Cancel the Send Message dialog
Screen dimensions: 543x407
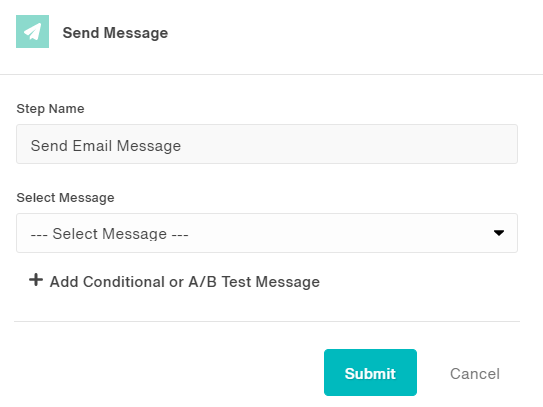click(x=475, y=374)
